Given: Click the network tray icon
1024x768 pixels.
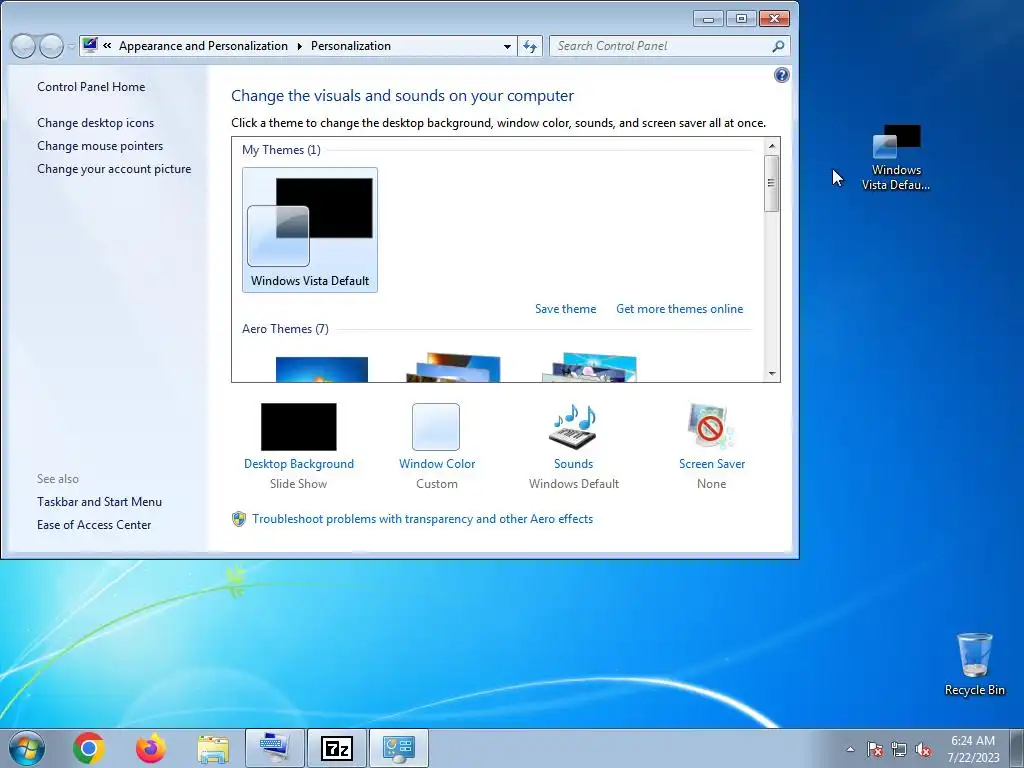Looking at the screenshot, I should click(x=899, y=749).
